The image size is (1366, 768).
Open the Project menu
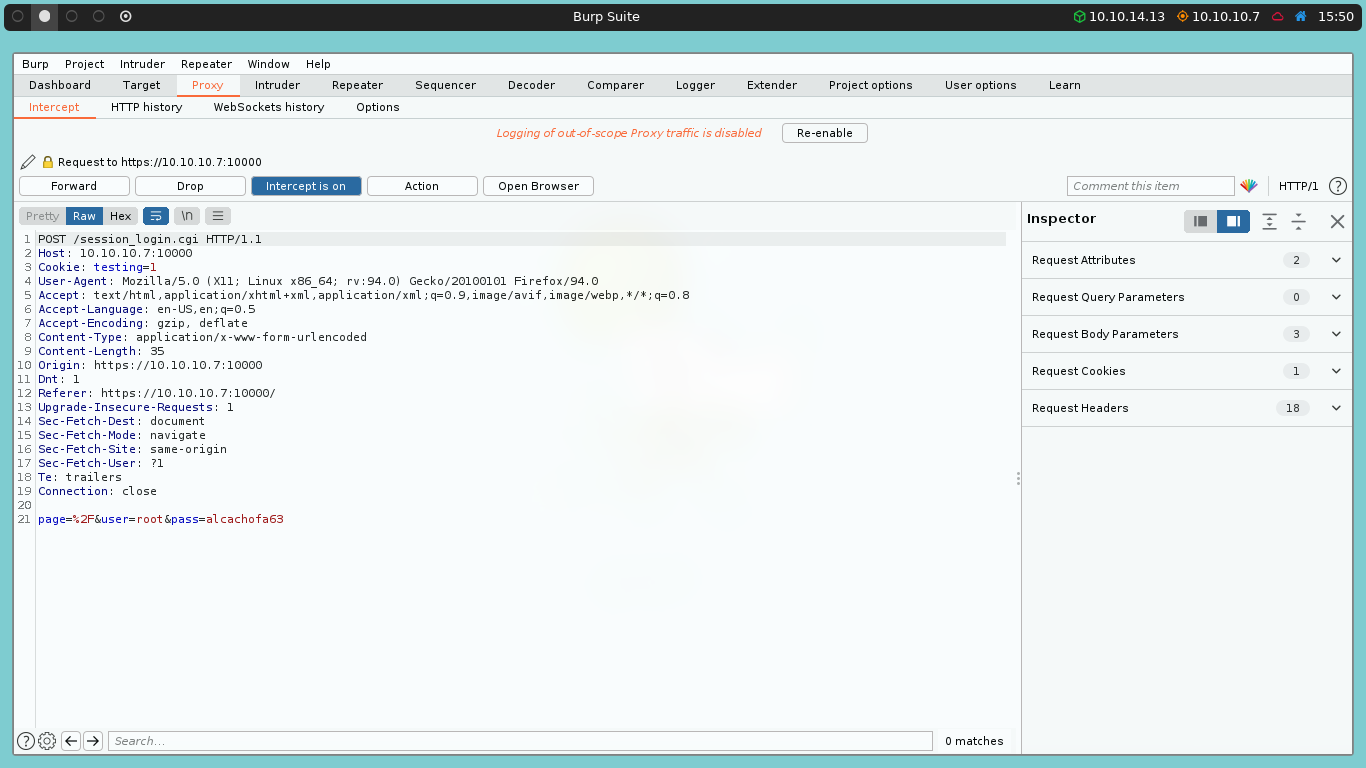coord(85,64)
